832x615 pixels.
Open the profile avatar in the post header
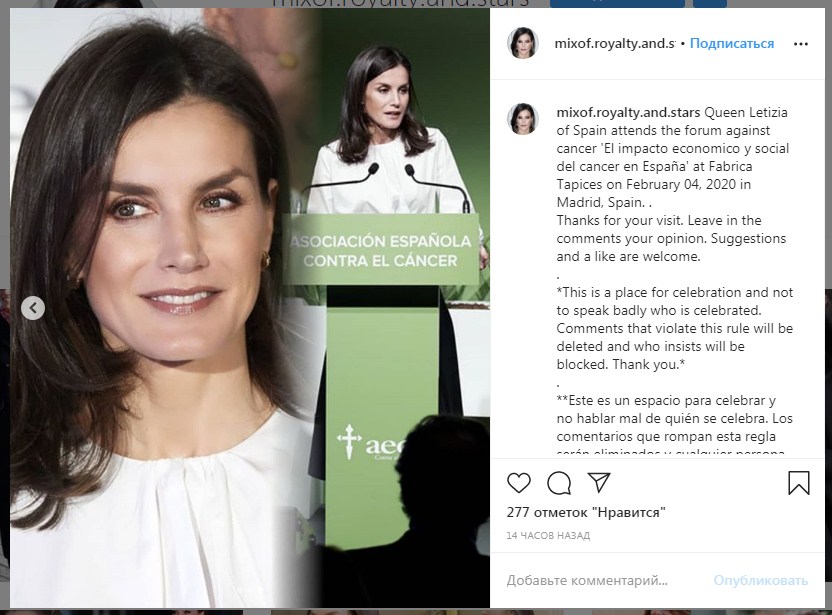click(x=523, y=43)
